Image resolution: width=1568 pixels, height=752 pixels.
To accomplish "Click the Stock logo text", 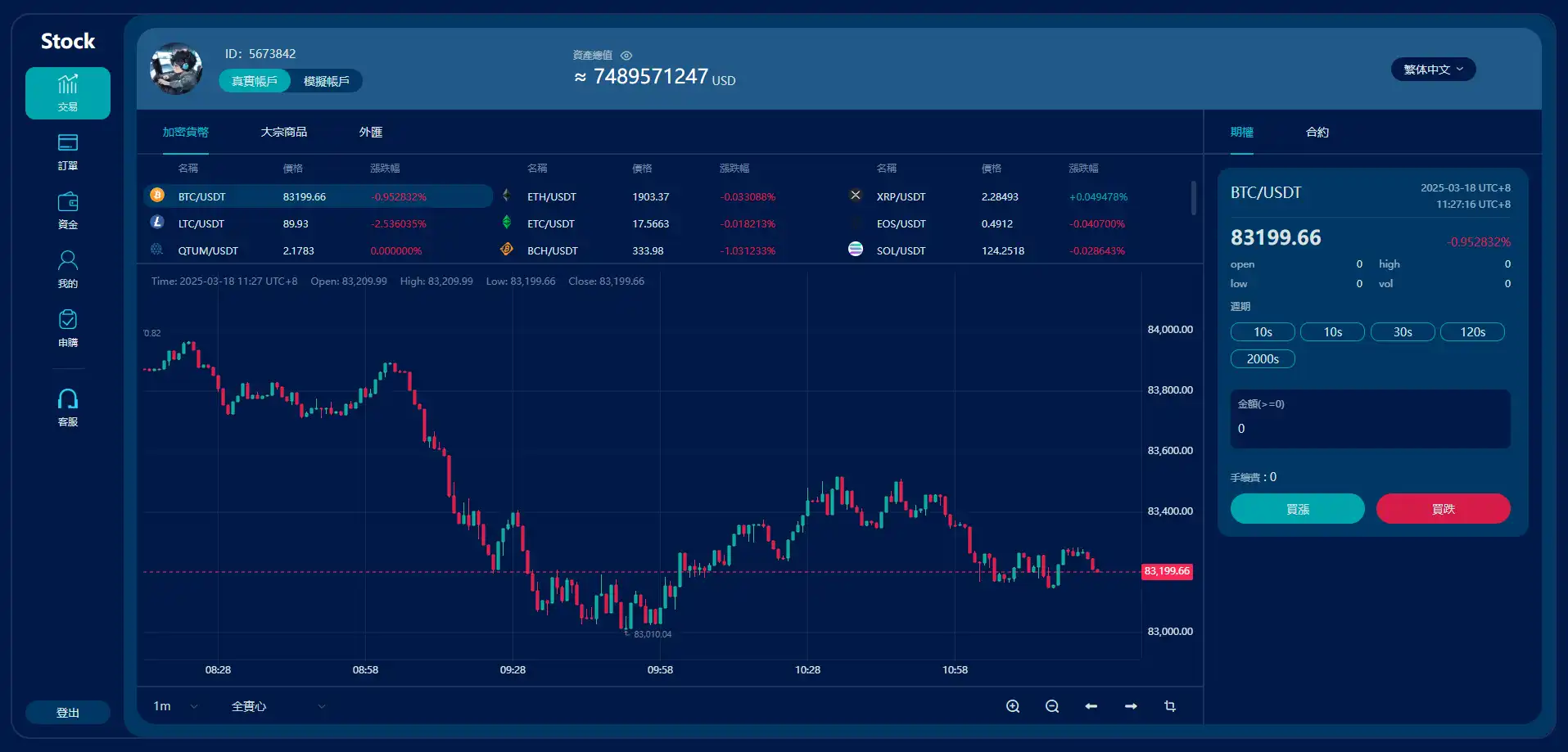I will tap(68, 41).
